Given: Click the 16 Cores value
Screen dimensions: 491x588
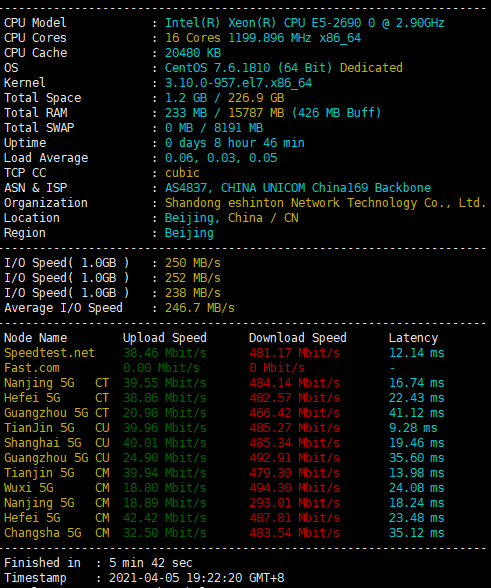Looking at the screenshot, I should click(x=193, y=38).
